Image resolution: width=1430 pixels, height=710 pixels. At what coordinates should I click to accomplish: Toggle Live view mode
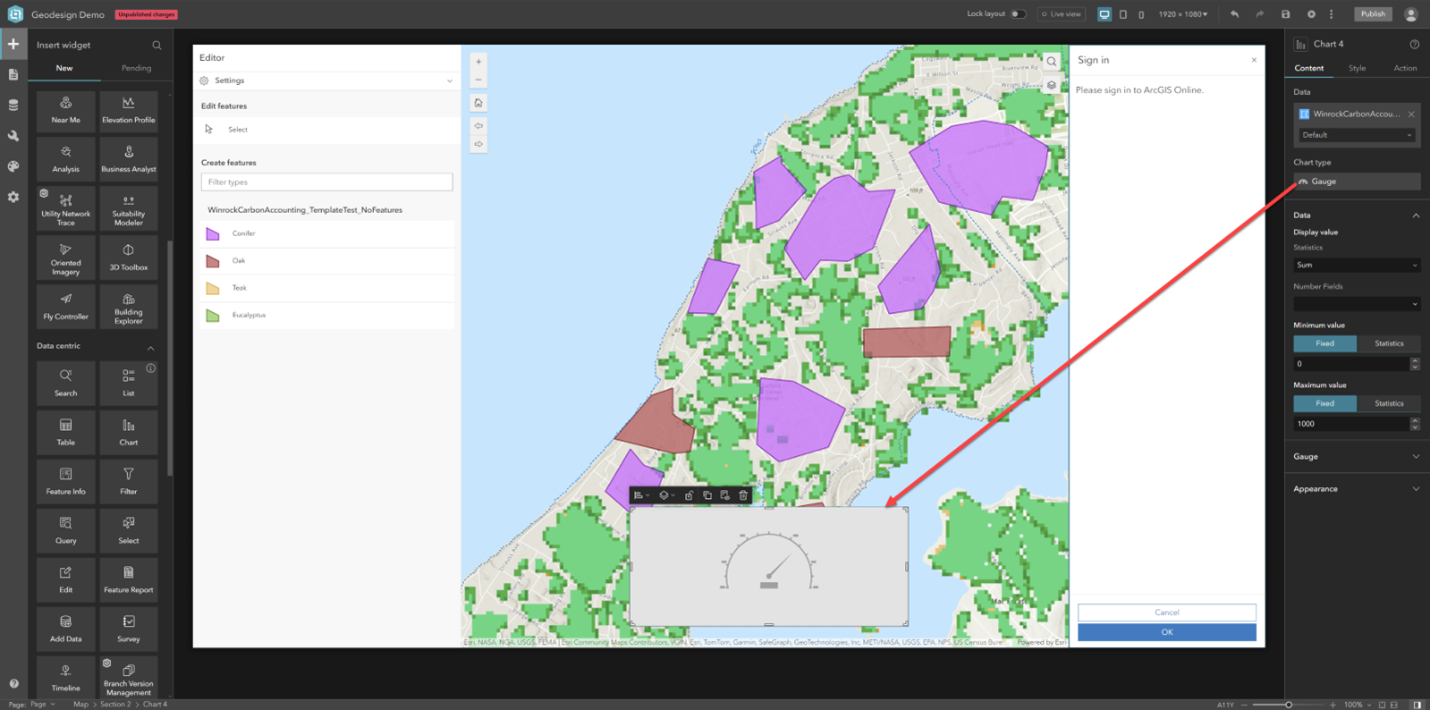tap(1061, 14)
